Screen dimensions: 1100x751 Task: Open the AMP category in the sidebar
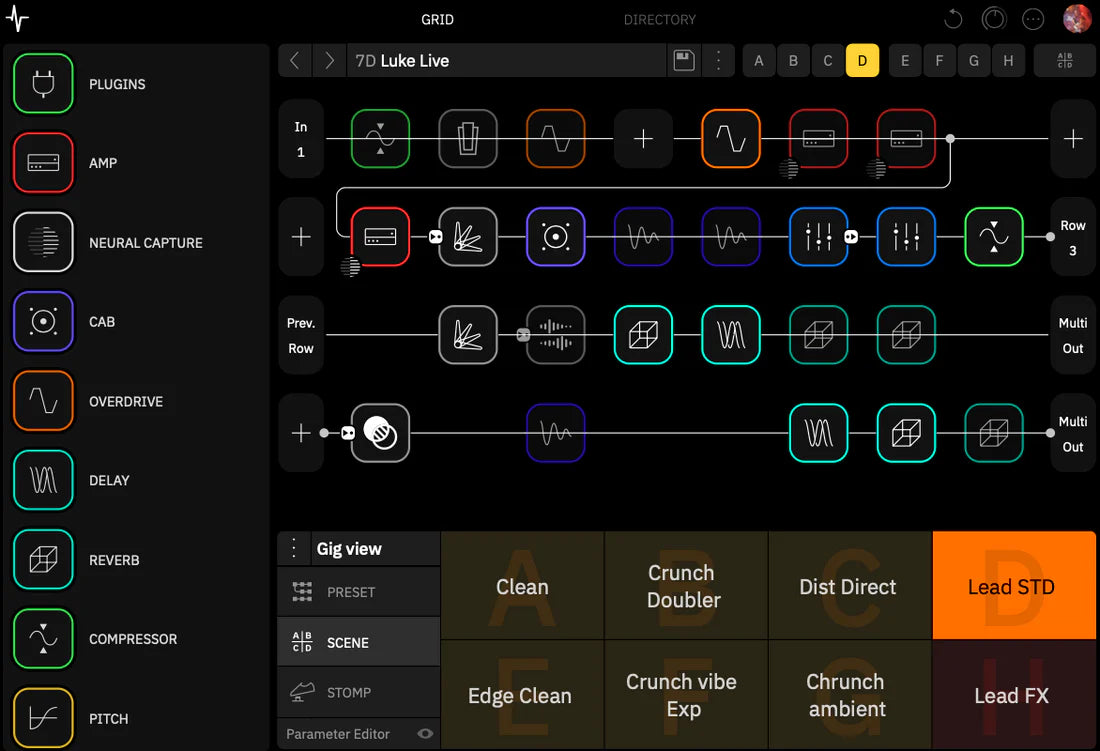tap(43, 163)
